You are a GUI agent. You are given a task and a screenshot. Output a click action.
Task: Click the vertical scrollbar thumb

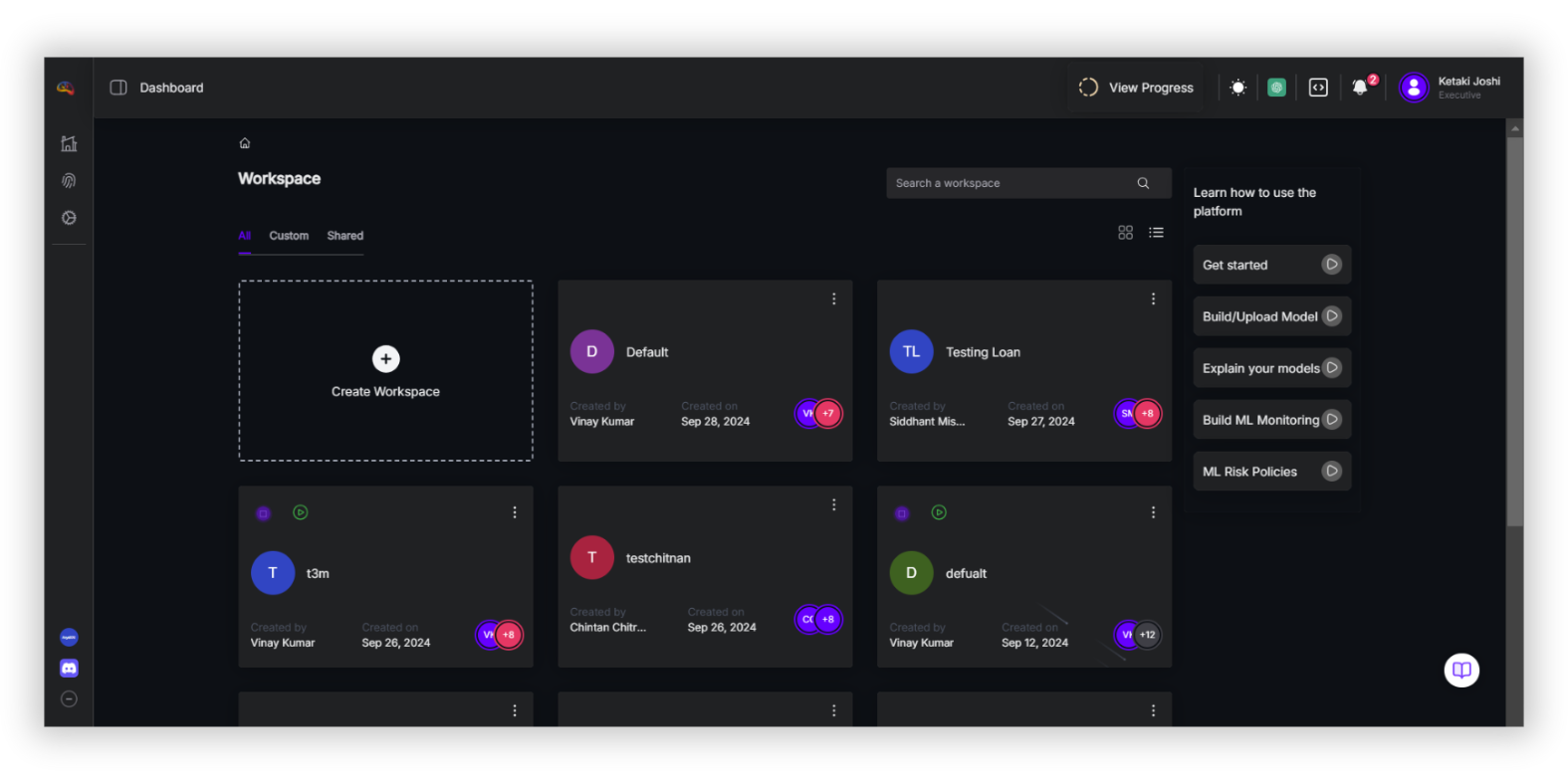(x=1514, y=330)
